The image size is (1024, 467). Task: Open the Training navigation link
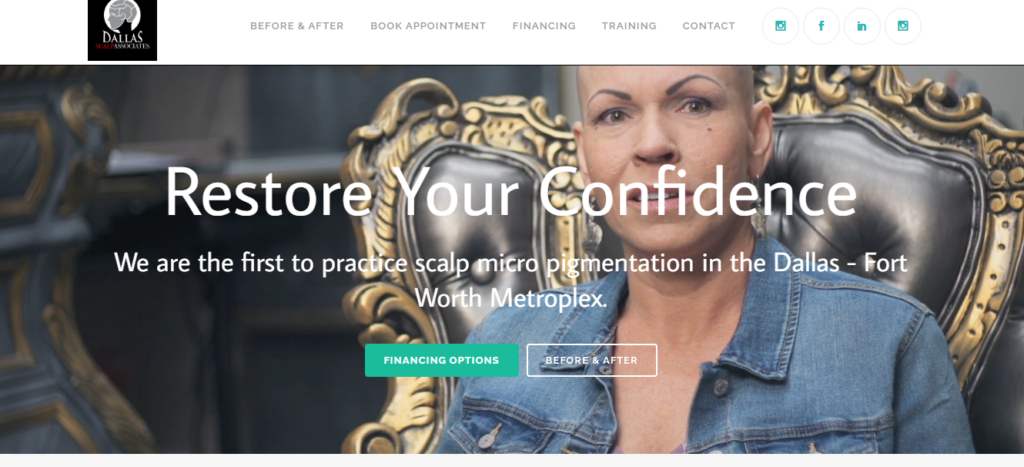click(x=629, y=26)
